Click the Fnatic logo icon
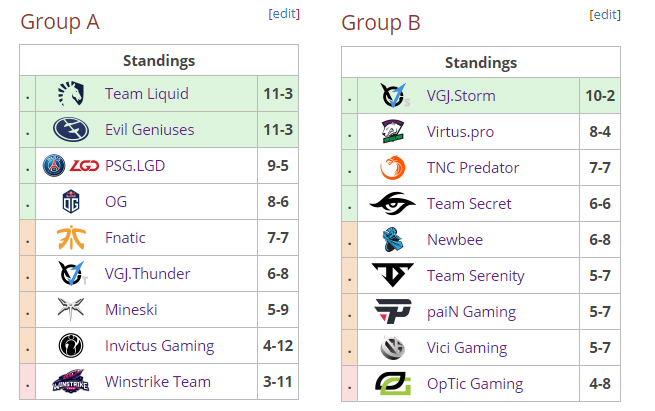 pyautogui.click(x=70, y=238)
